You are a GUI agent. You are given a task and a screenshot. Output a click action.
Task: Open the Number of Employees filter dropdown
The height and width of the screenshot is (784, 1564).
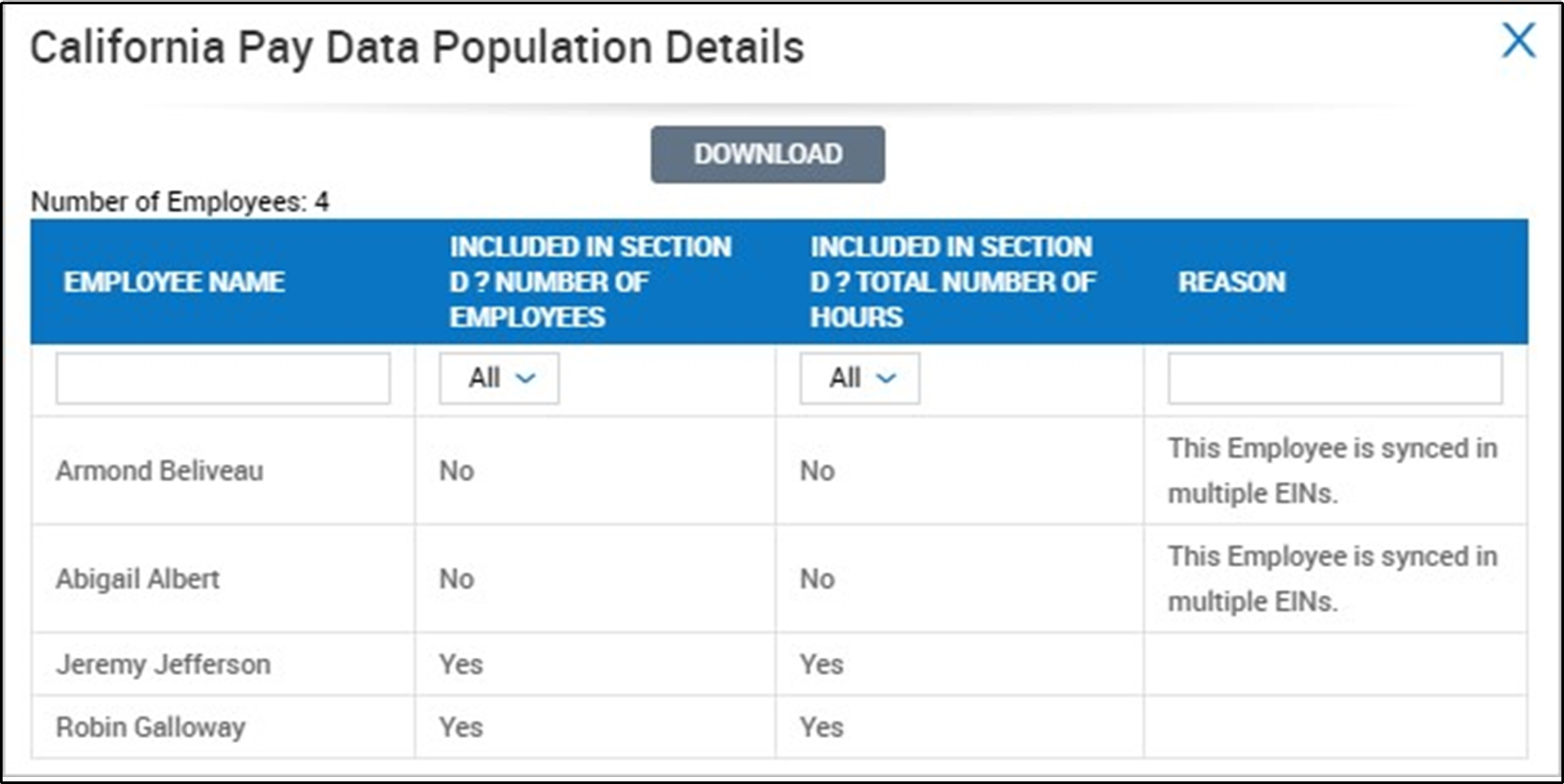coord(499,378)
